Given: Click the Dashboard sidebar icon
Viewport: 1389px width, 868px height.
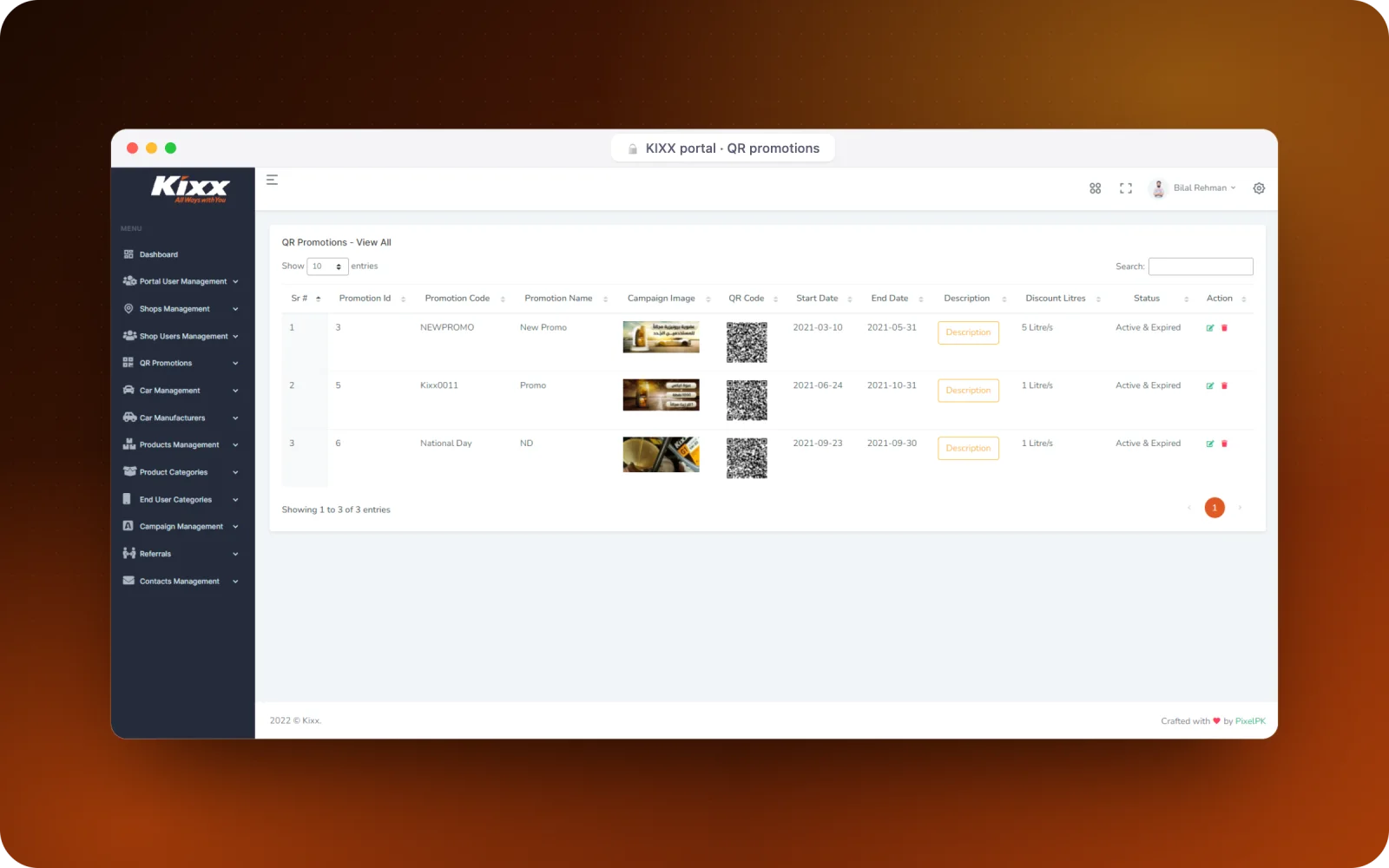Looking at the screenshot, I should 128,254.
